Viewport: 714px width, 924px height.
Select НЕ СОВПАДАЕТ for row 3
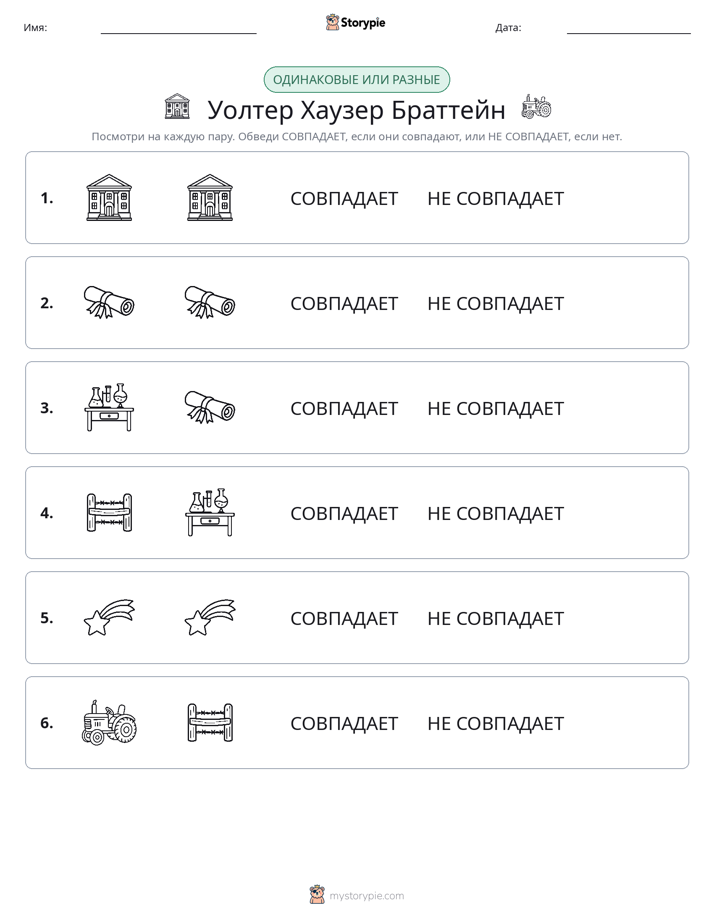(495, 408)
